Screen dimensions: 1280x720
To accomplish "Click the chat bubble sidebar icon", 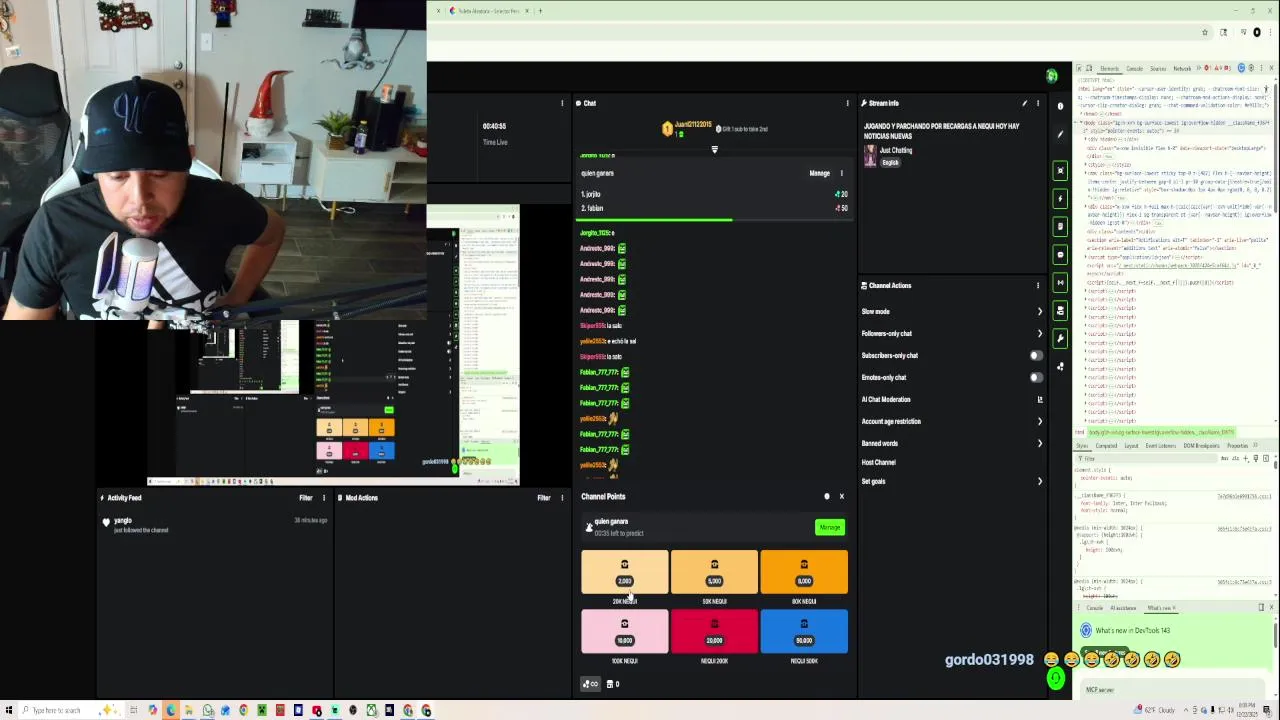I will 1060,254.
